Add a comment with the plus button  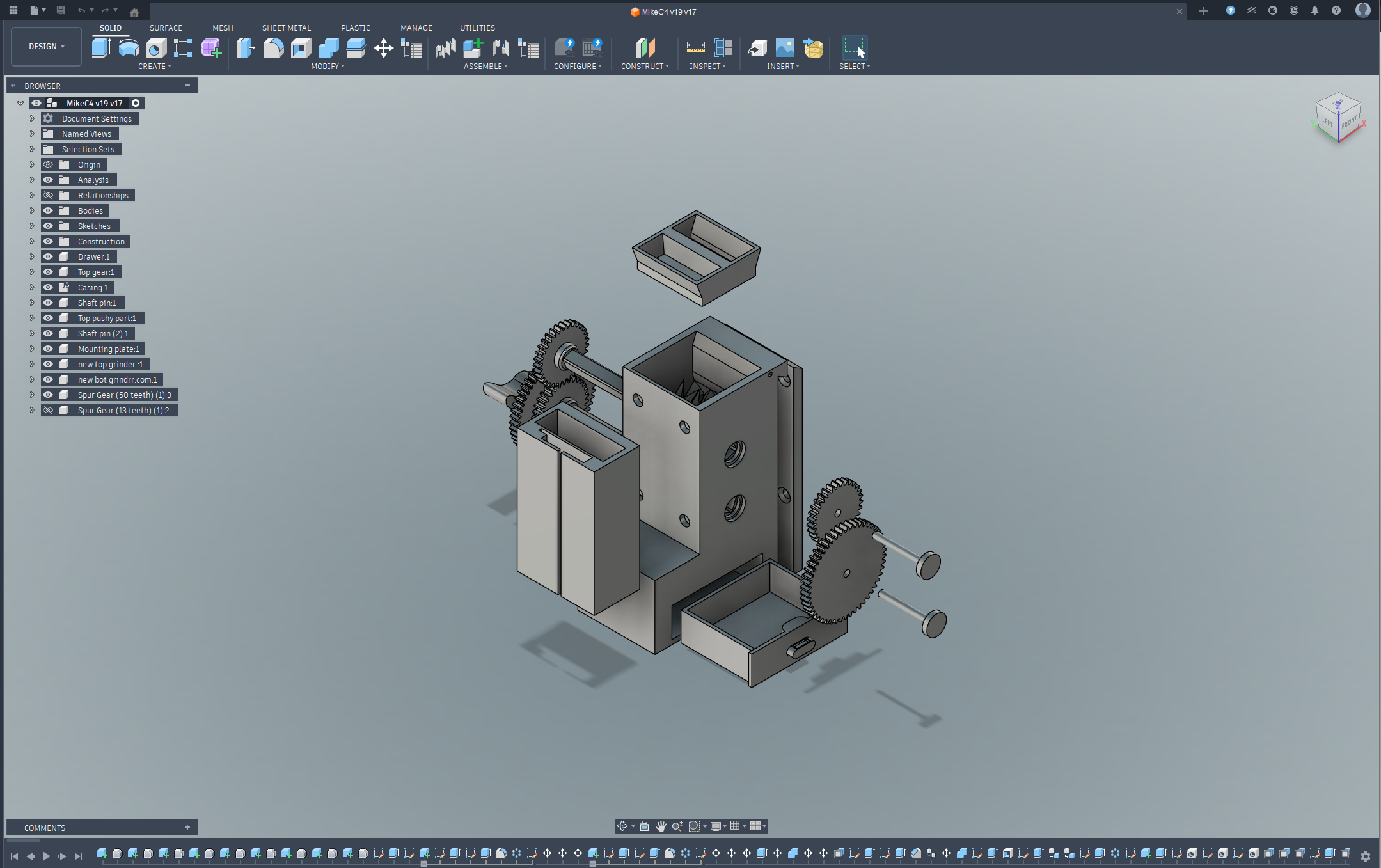pyautogui.click(x=187, y=827)
